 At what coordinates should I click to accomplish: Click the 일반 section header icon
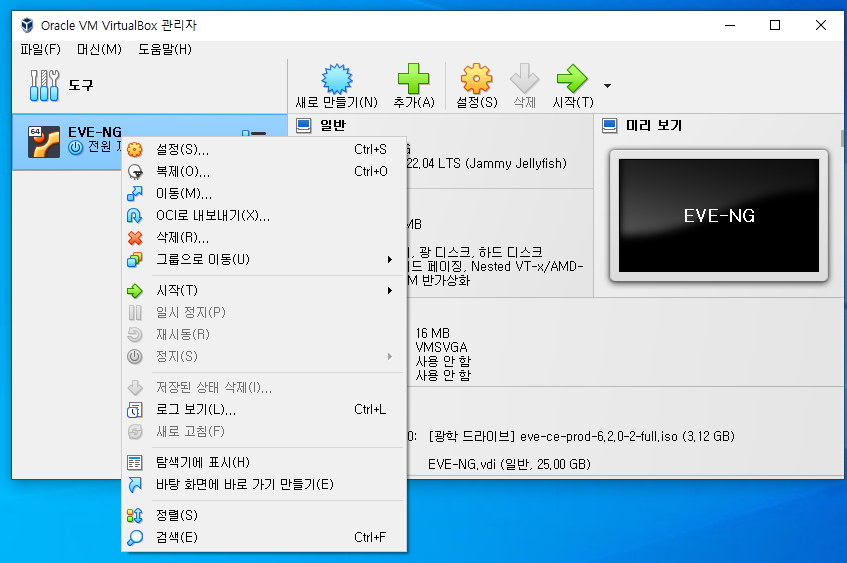pos(304,126)
